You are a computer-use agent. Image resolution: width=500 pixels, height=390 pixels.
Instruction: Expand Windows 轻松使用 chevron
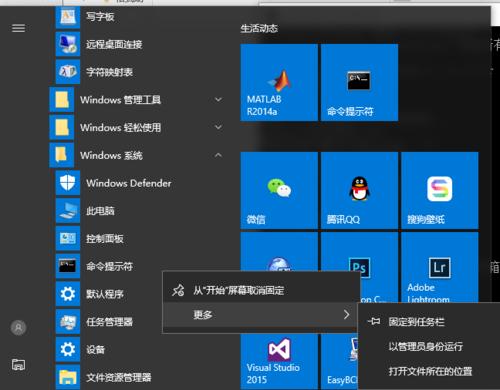(x=218, y=127)
